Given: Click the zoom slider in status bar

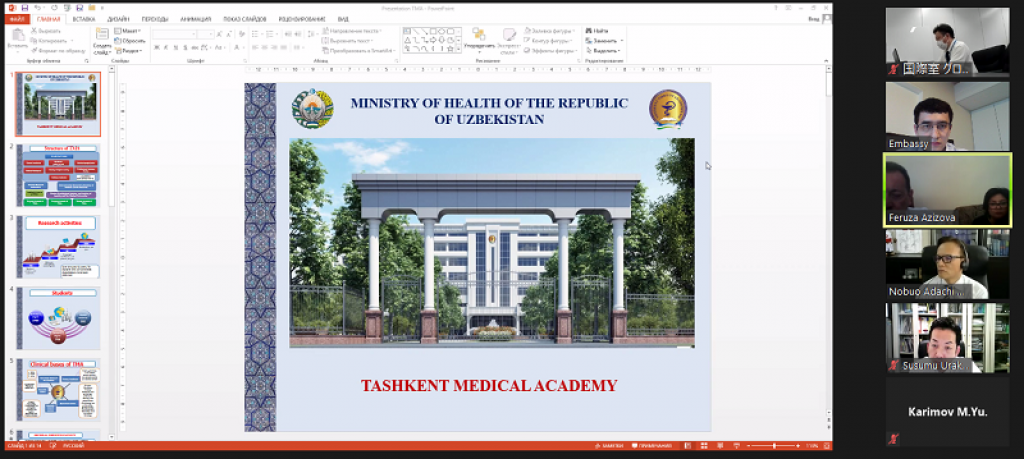Looking at the screenshot, I should coord(777,444).
